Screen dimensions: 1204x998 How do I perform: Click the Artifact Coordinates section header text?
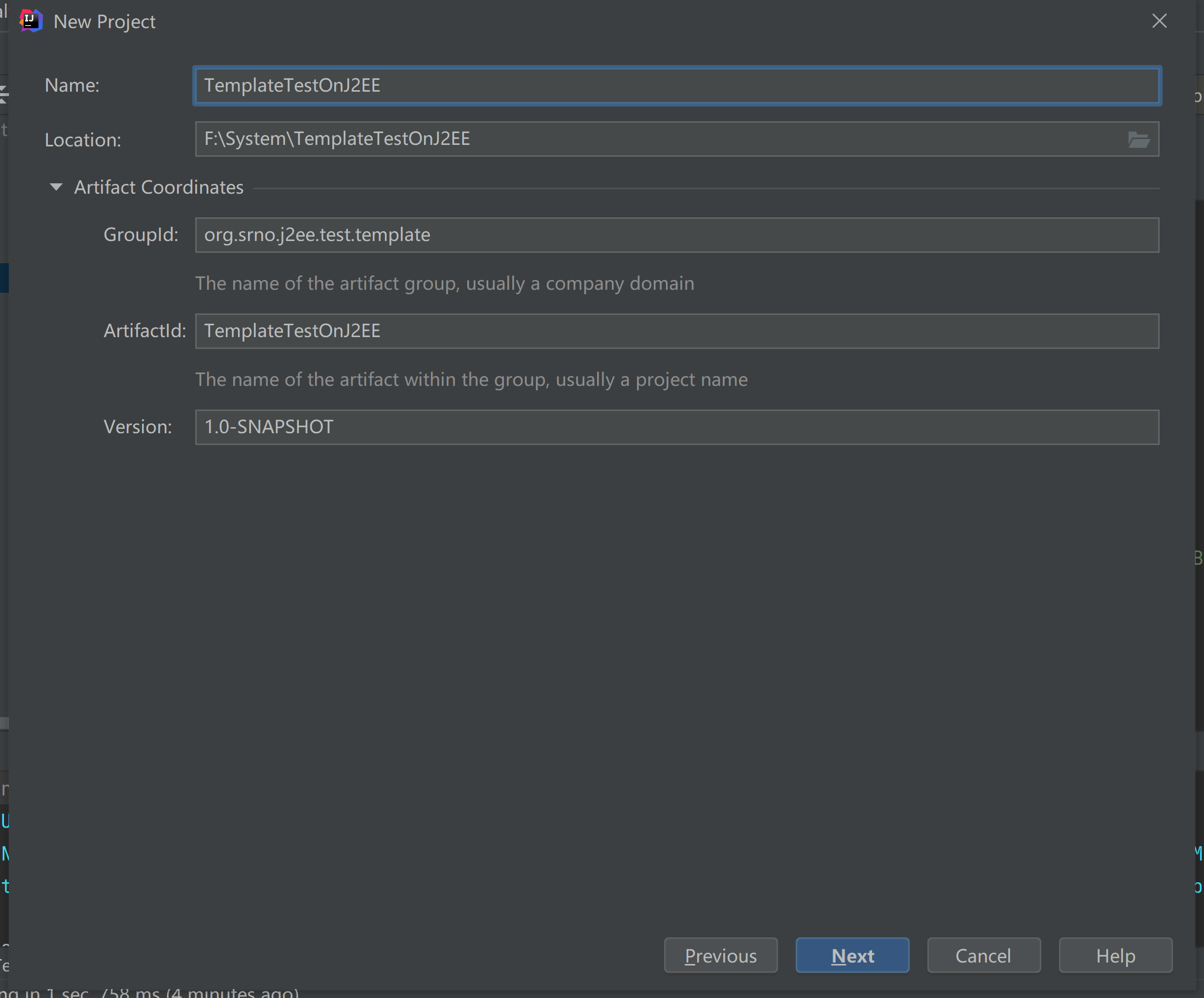click(159, 187)
